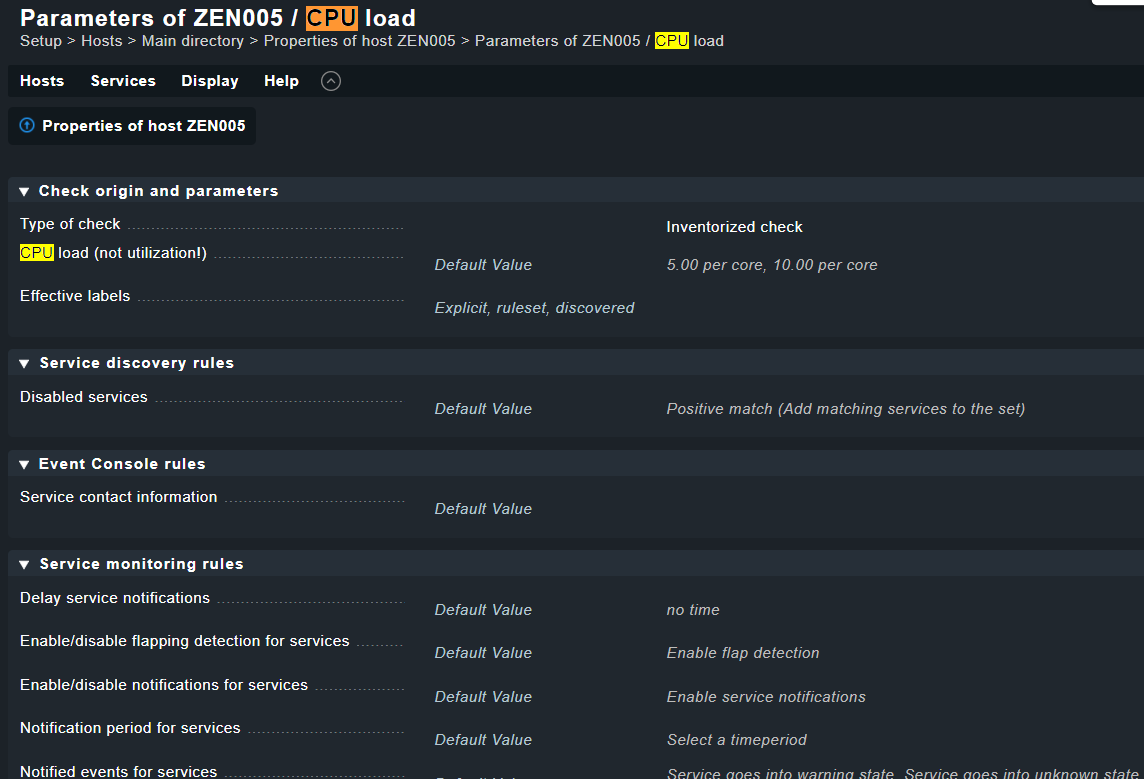Open Properties of host ZEN005 breadcrumb link
The width and height of the screenshot is (1144, 779).
click(x=359, y=41)
